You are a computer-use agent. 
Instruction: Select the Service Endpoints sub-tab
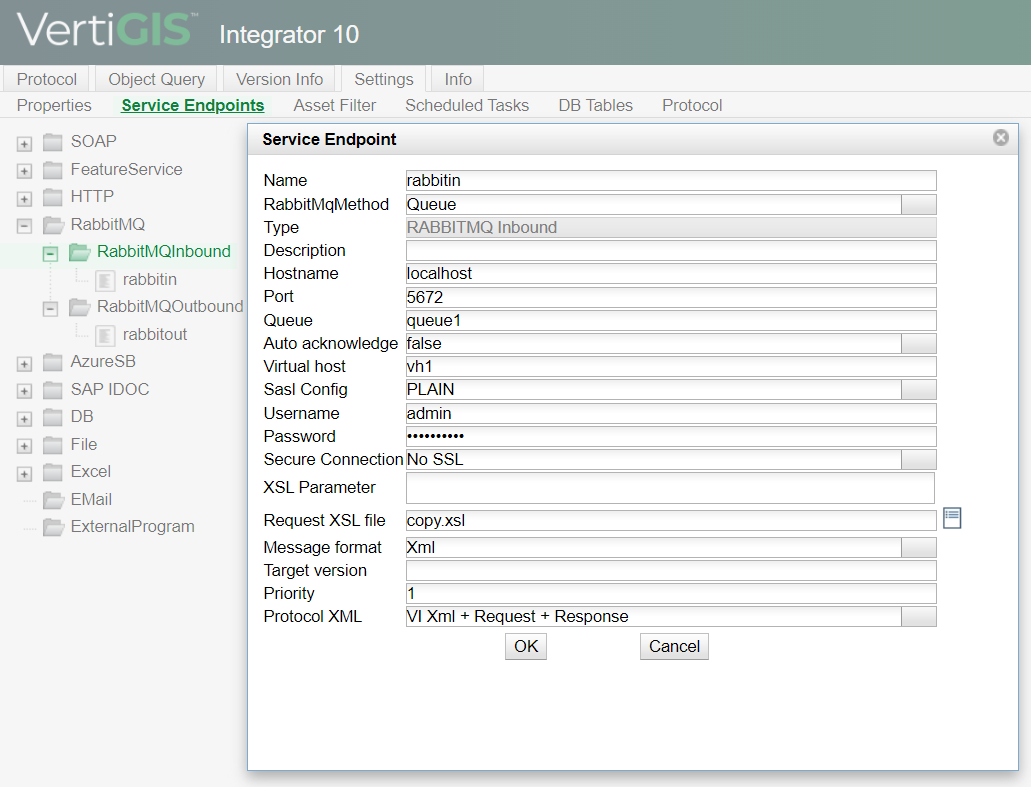point(193,105)
